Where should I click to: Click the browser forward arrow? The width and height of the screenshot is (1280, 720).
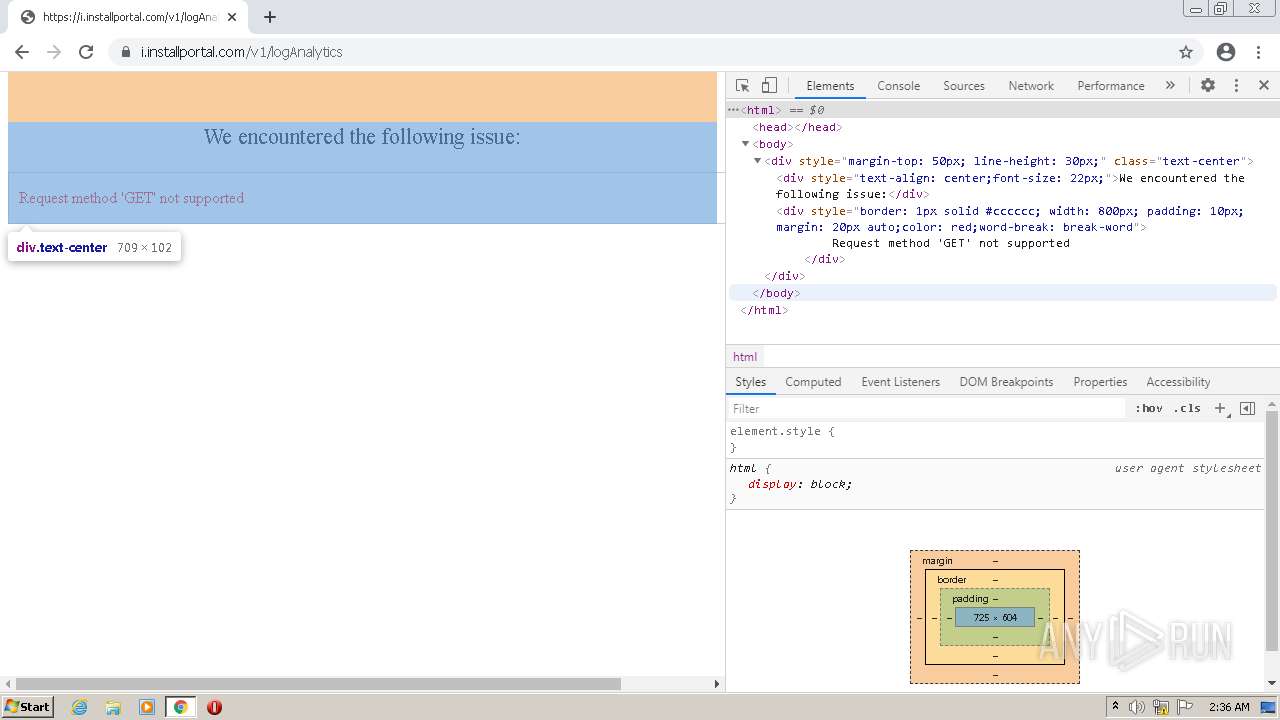54,52
